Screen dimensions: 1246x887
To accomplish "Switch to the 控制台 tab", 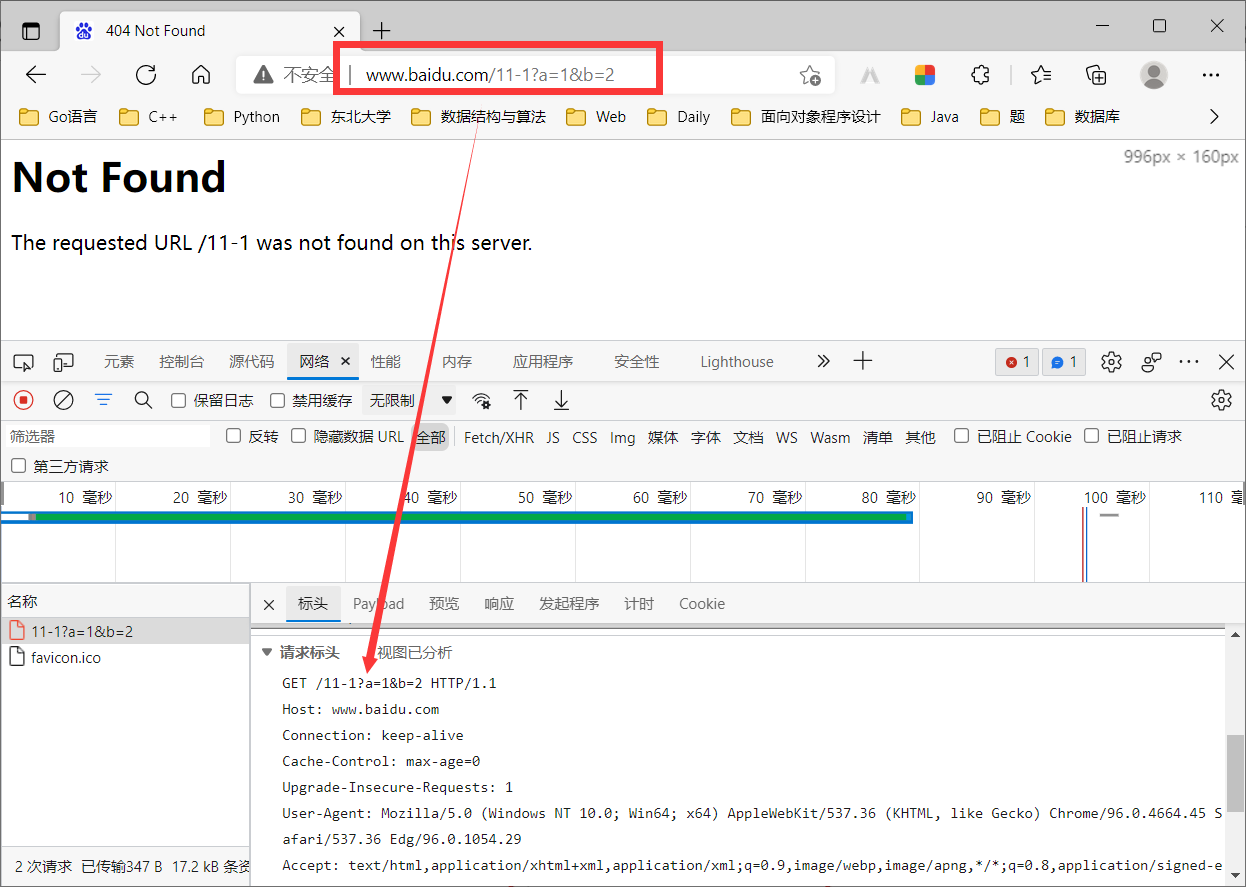I will pos(181,362).
